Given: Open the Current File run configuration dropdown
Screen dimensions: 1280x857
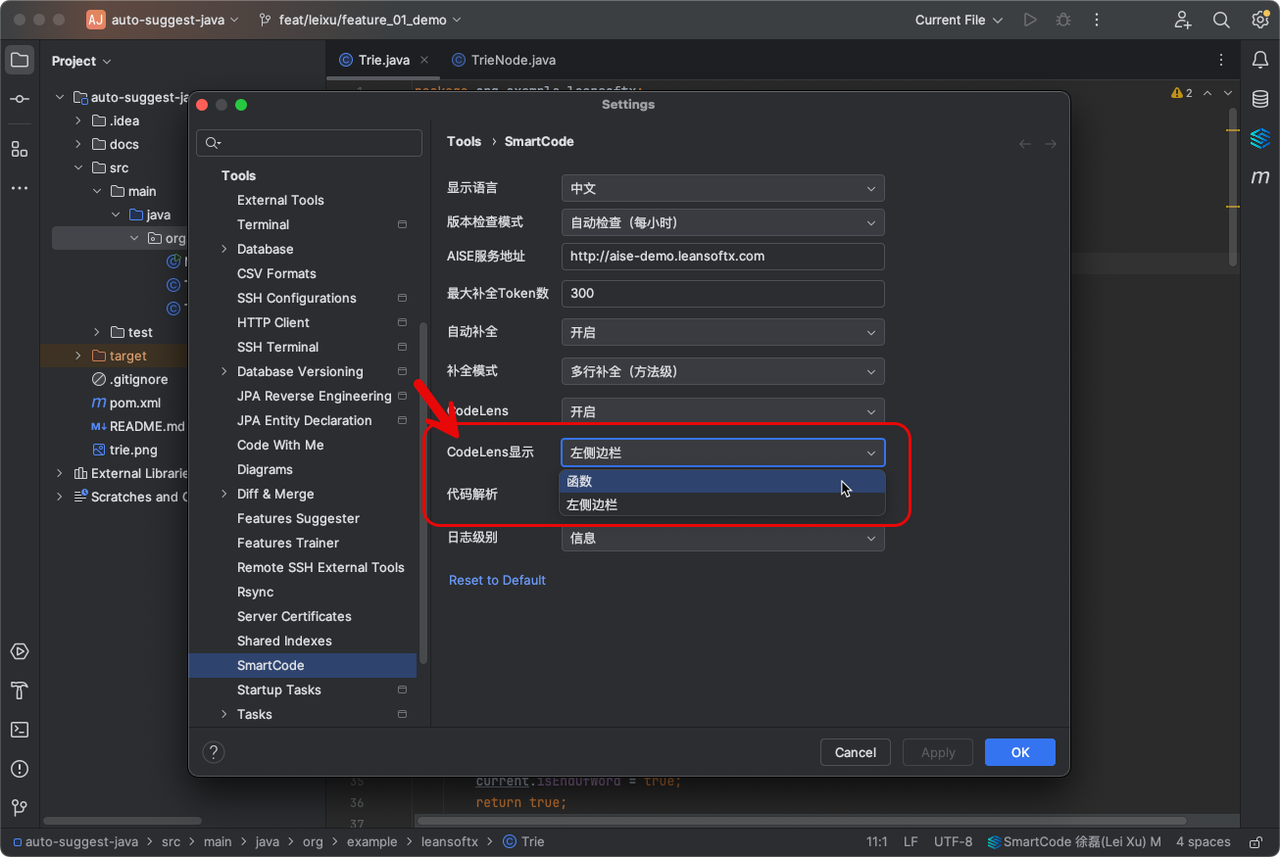Looking at the screenshot, I should (959, 20).
